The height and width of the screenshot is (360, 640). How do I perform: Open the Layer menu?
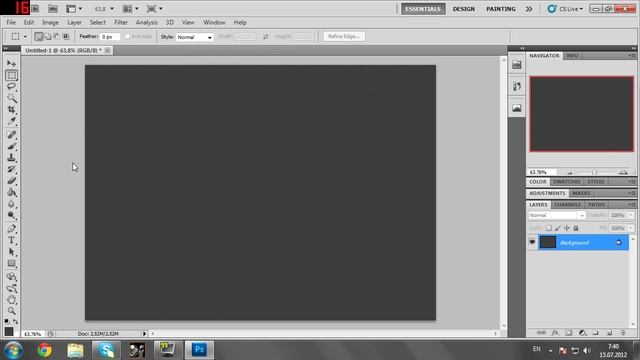click(74, 22)
